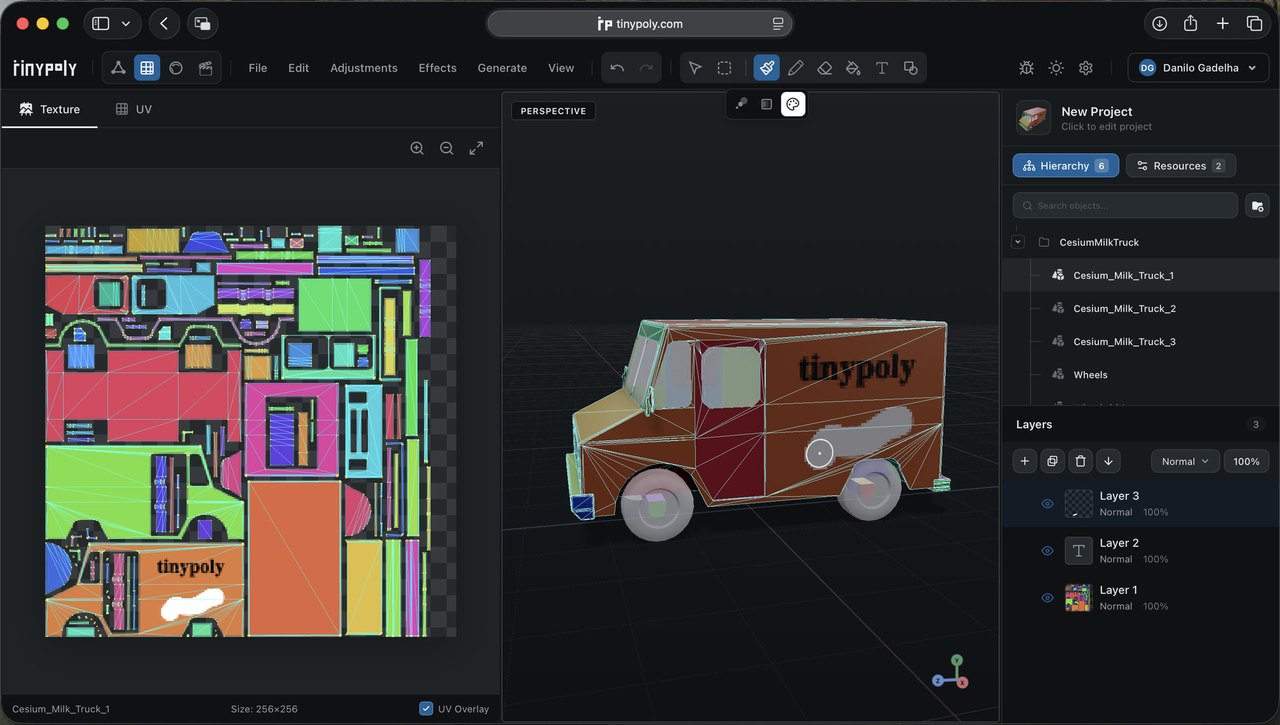Screen dimensions: 1280x725
Task: Delete the selected layer
Action: pyautogui.click(x=1079, y=461)
